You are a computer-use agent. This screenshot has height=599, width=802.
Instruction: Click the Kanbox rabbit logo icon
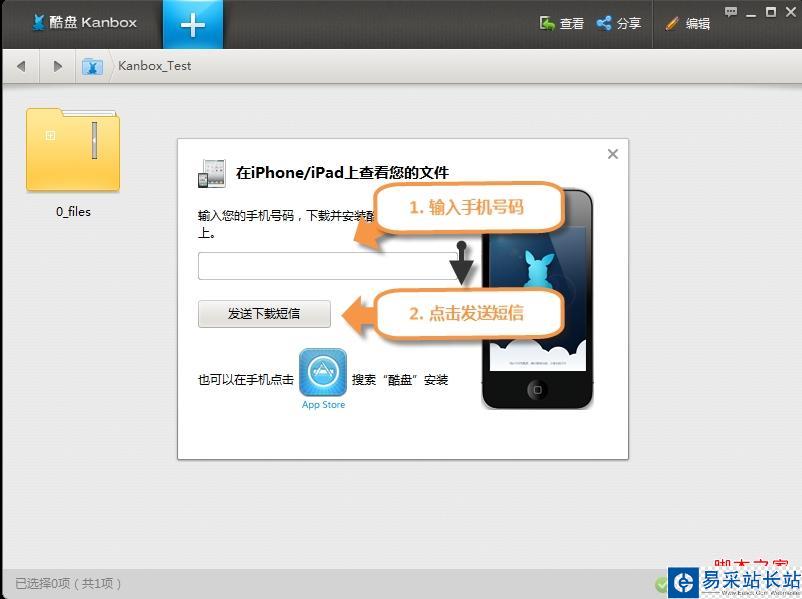pos(40,20)
